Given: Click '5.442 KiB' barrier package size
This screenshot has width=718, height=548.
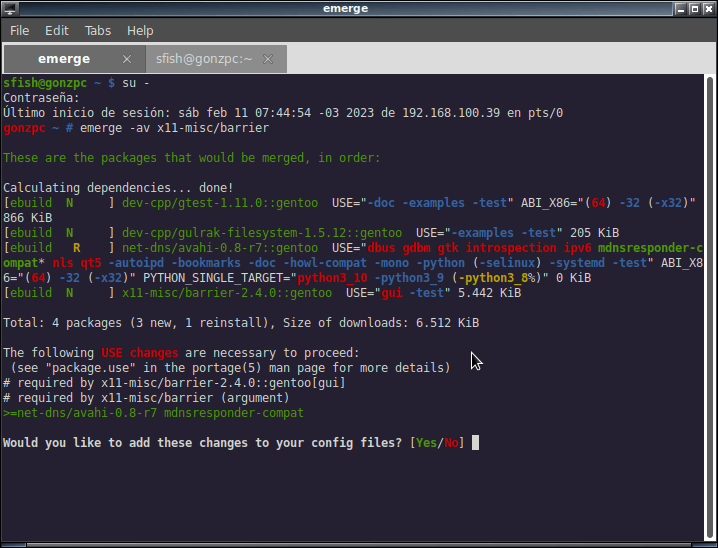Looking at the screenshot, I should [x=490, y=293].
